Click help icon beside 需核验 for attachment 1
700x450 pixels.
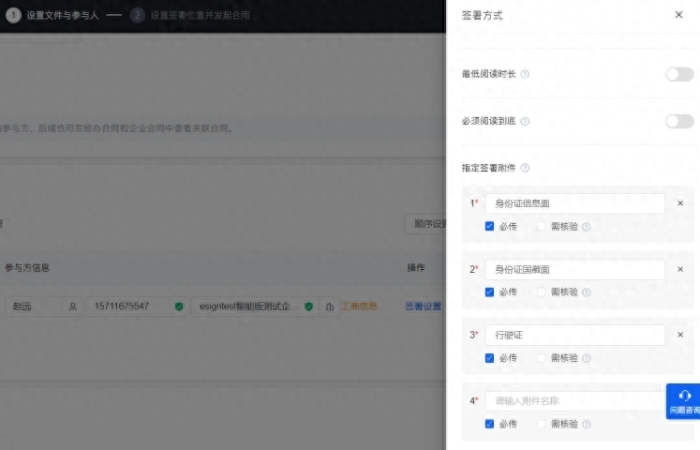pyautogui.click(x=587, y=227)
